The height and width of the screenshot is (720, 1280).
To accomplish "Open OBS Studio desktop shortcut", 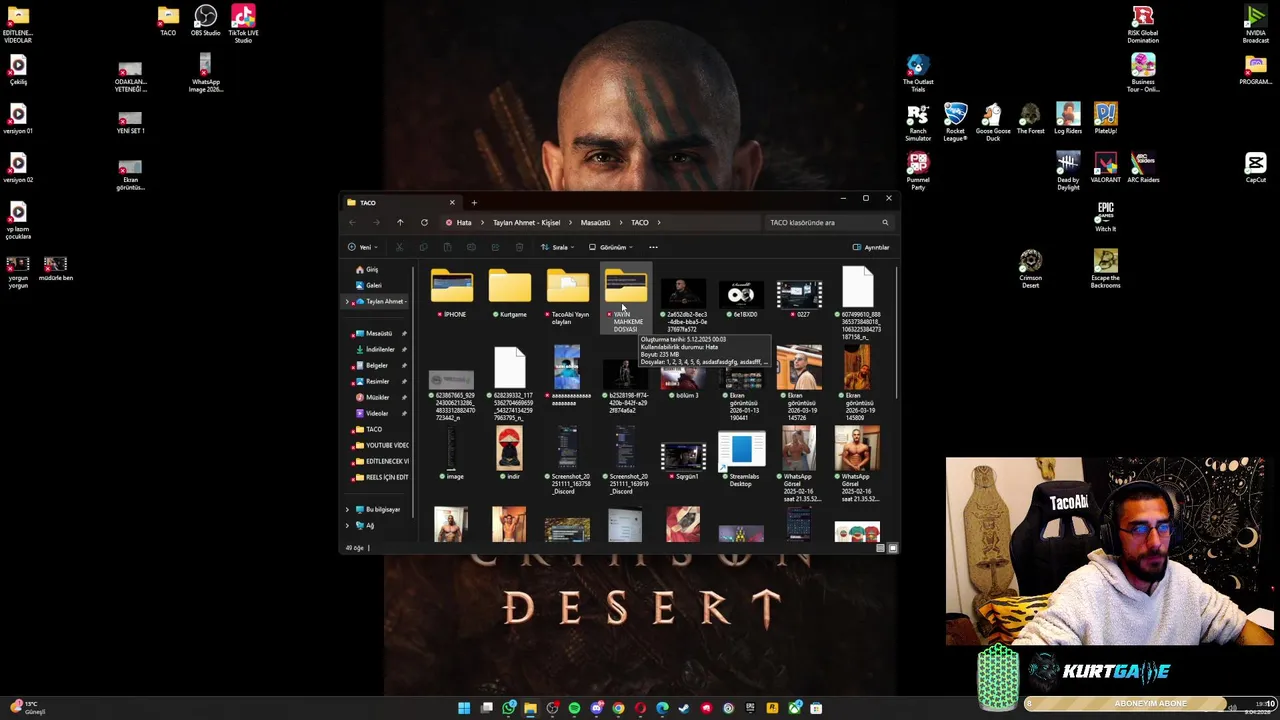I will (205, 22).
